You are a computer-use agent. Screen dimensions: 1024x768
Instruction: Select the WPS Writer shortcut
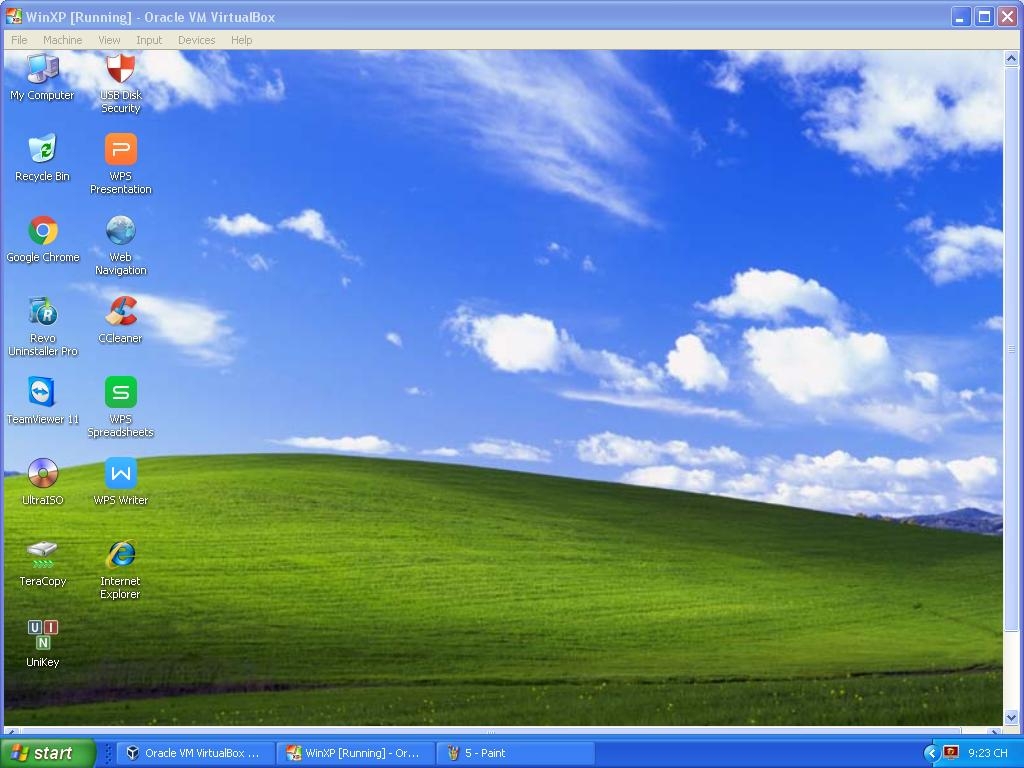pyautogui.click(x=120, y=474)
